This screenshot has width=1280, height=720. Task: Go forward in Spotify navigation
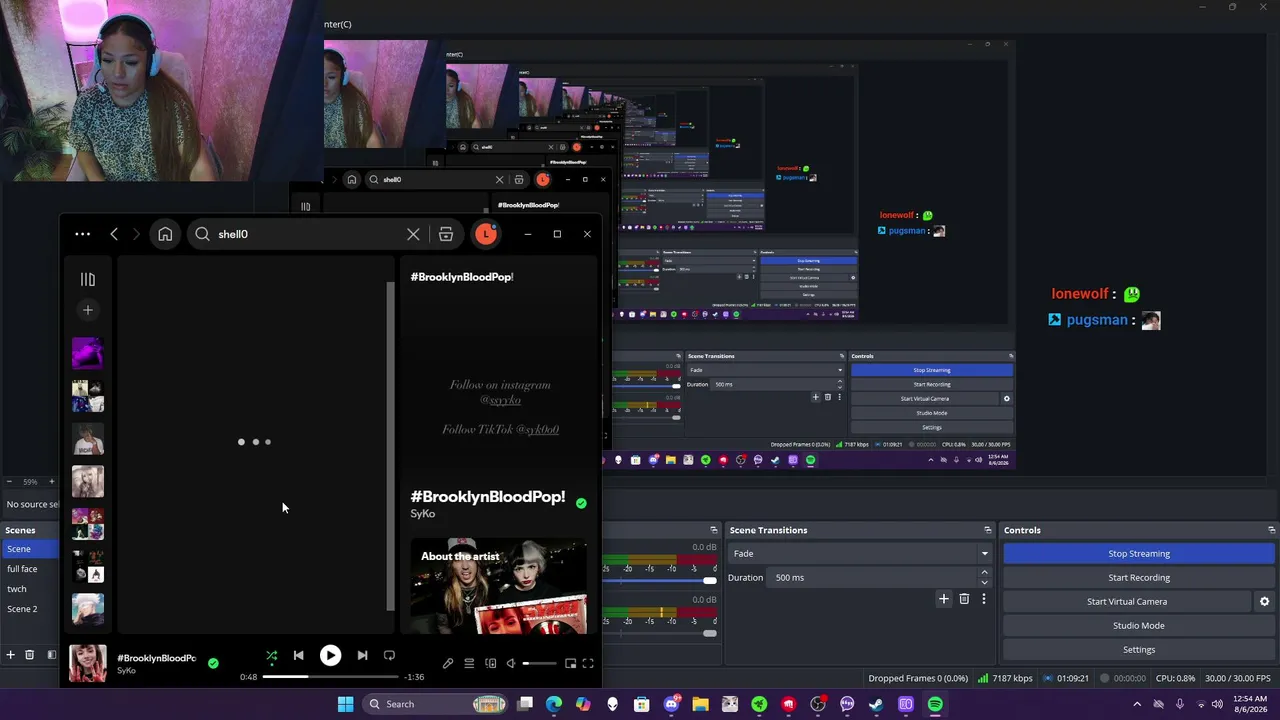136,234
